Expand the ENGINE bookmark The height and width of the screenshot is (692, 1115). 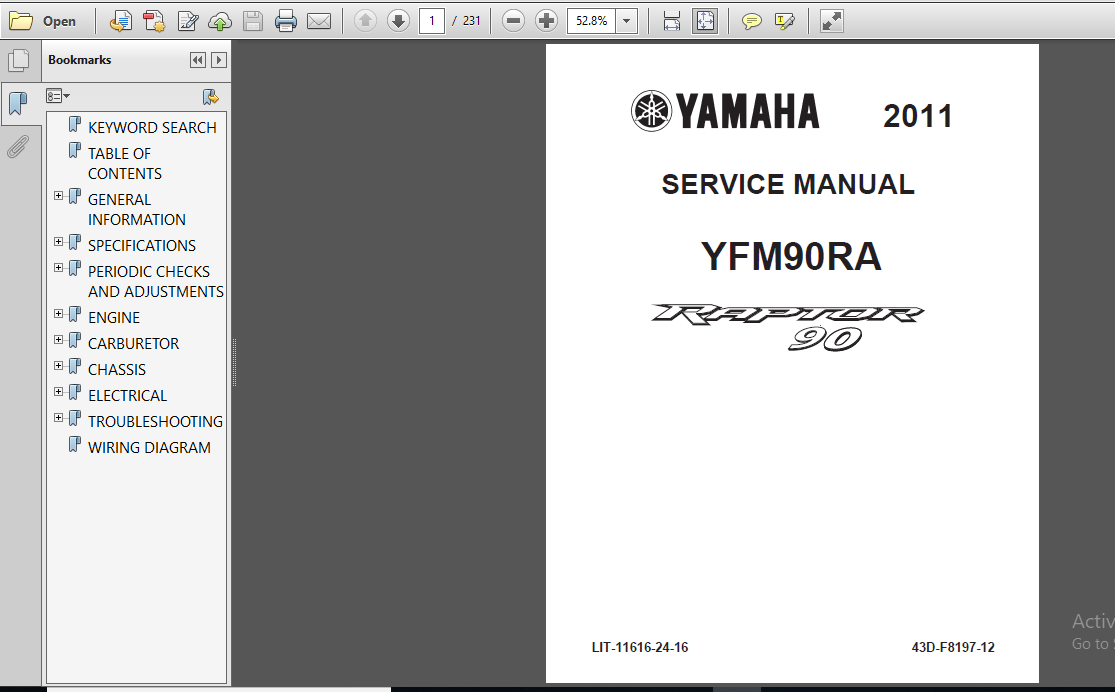click(x=58, y=314)
